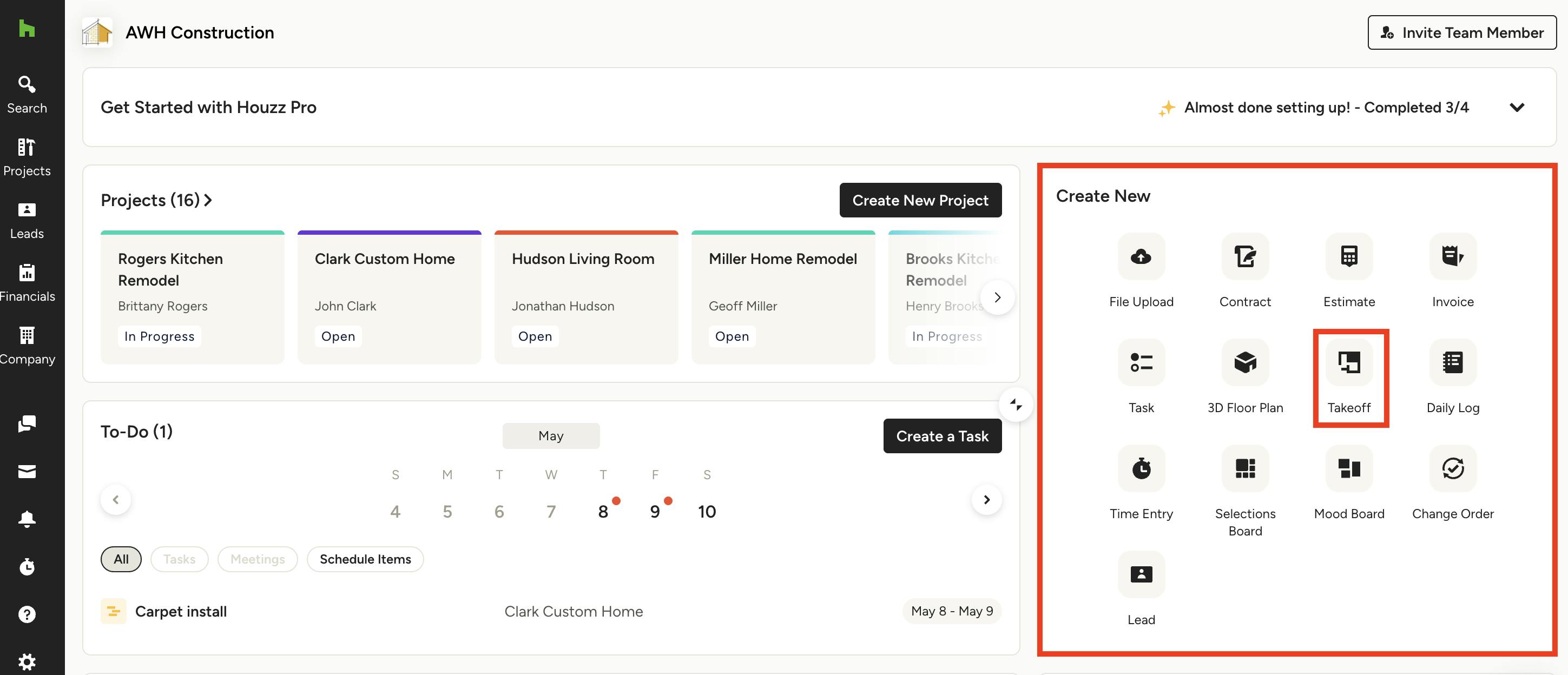Create a Change Order
This screenshot has height=675, width=1568.
1452,469
